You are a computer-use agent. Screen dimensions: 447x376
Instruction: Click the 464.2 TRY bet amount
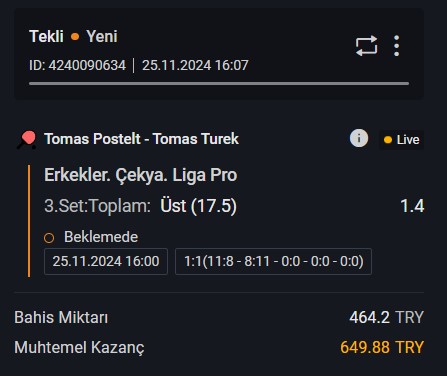[387, 317]
